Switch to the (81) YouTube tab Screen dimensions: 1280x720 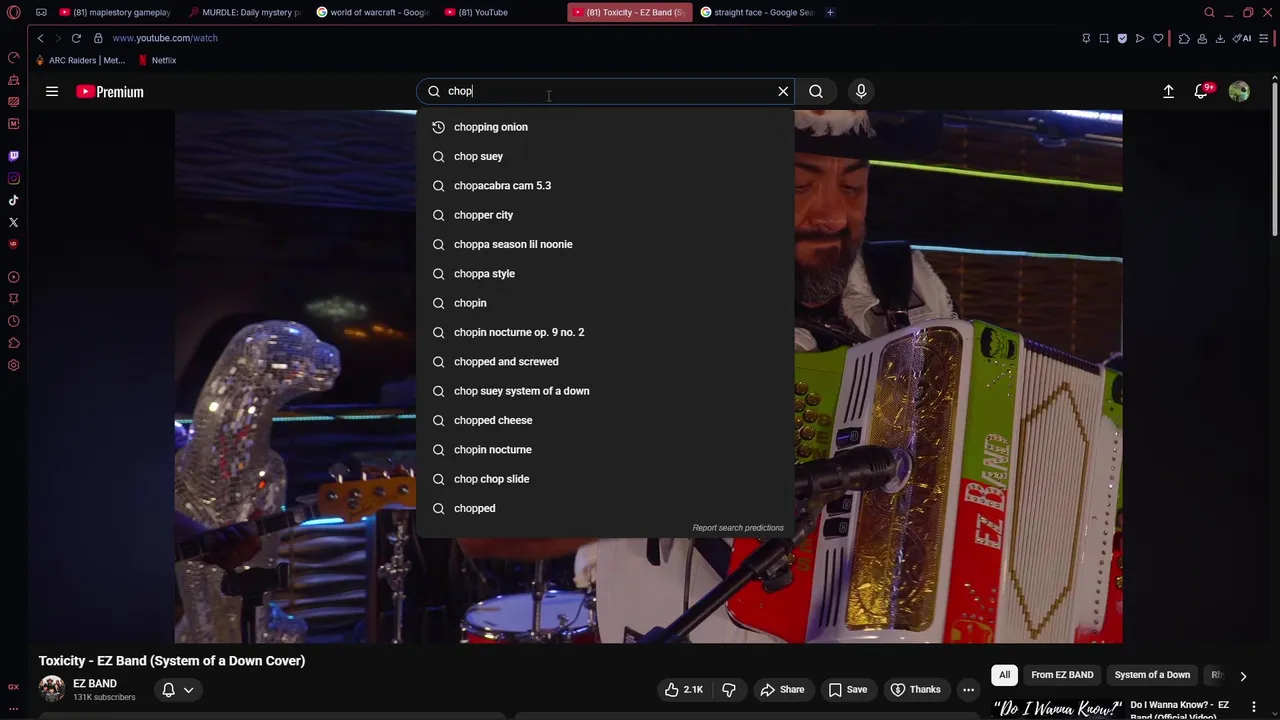(500, 12)
